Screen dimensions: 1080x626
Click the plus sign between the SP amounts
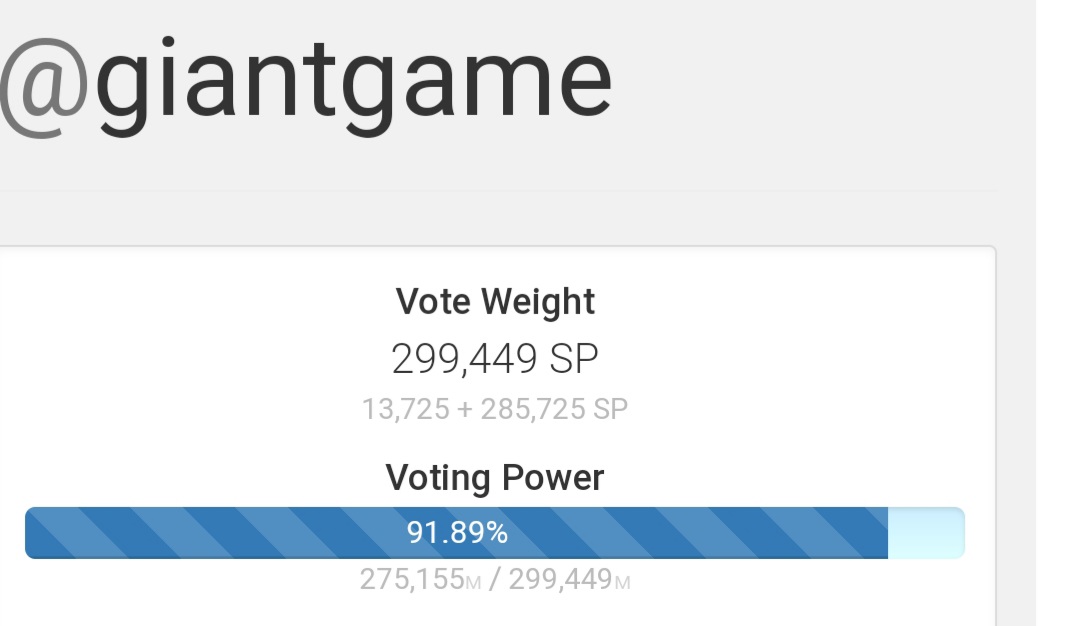point(465,410)
